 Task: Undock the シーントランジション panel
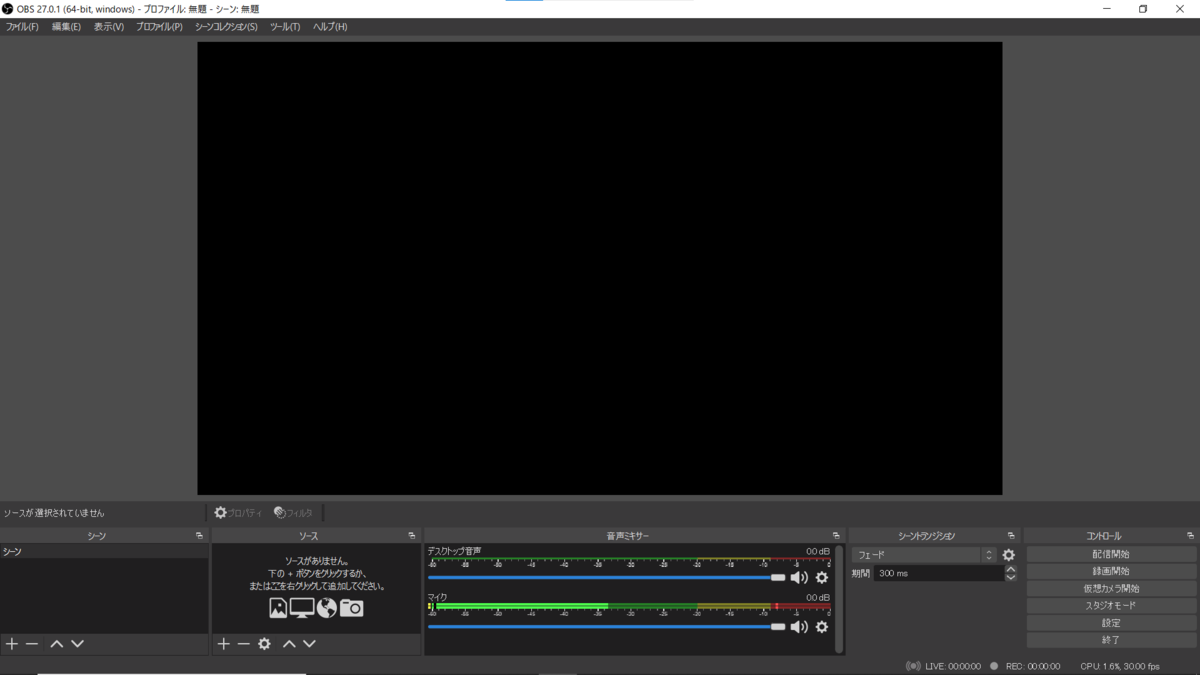pyautogui.click(x=1011, y=536)
